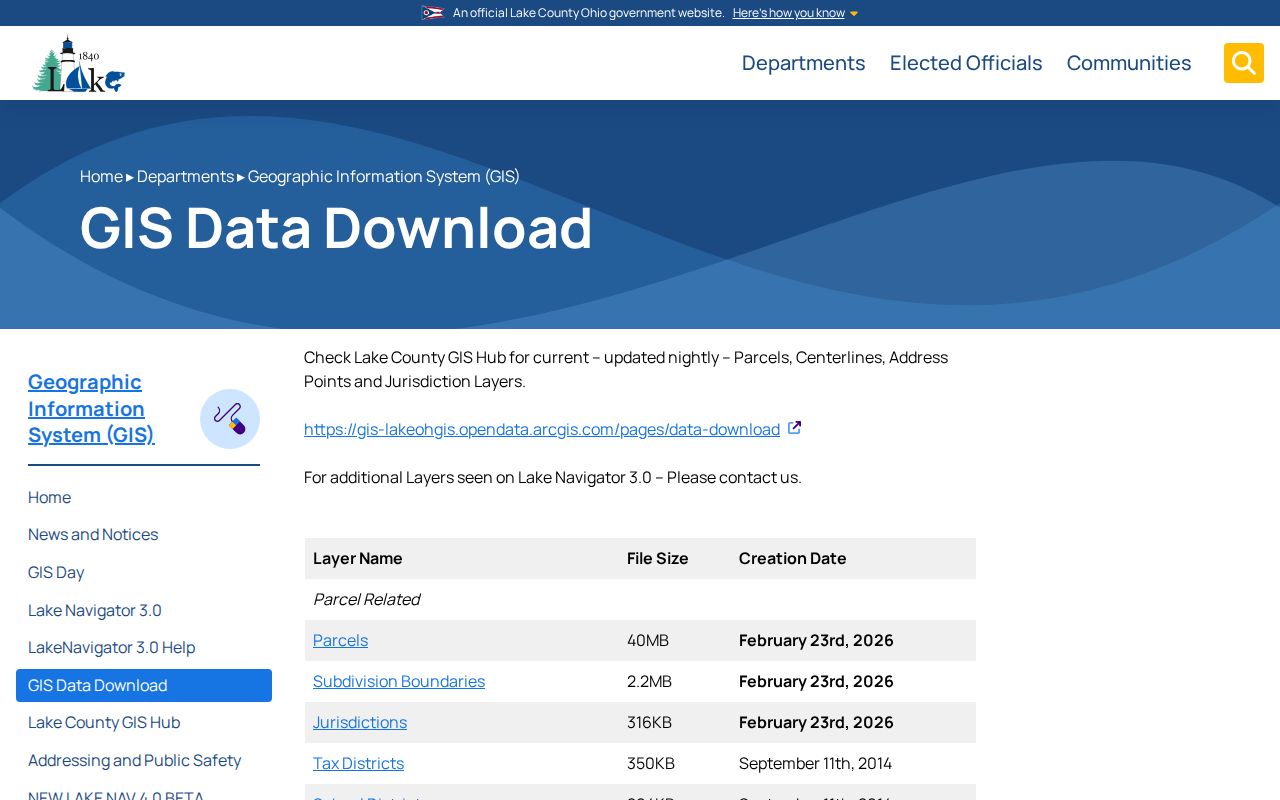
Task: Click the Geographic Information System sidebar heading
Action: [x=91, y=408]
